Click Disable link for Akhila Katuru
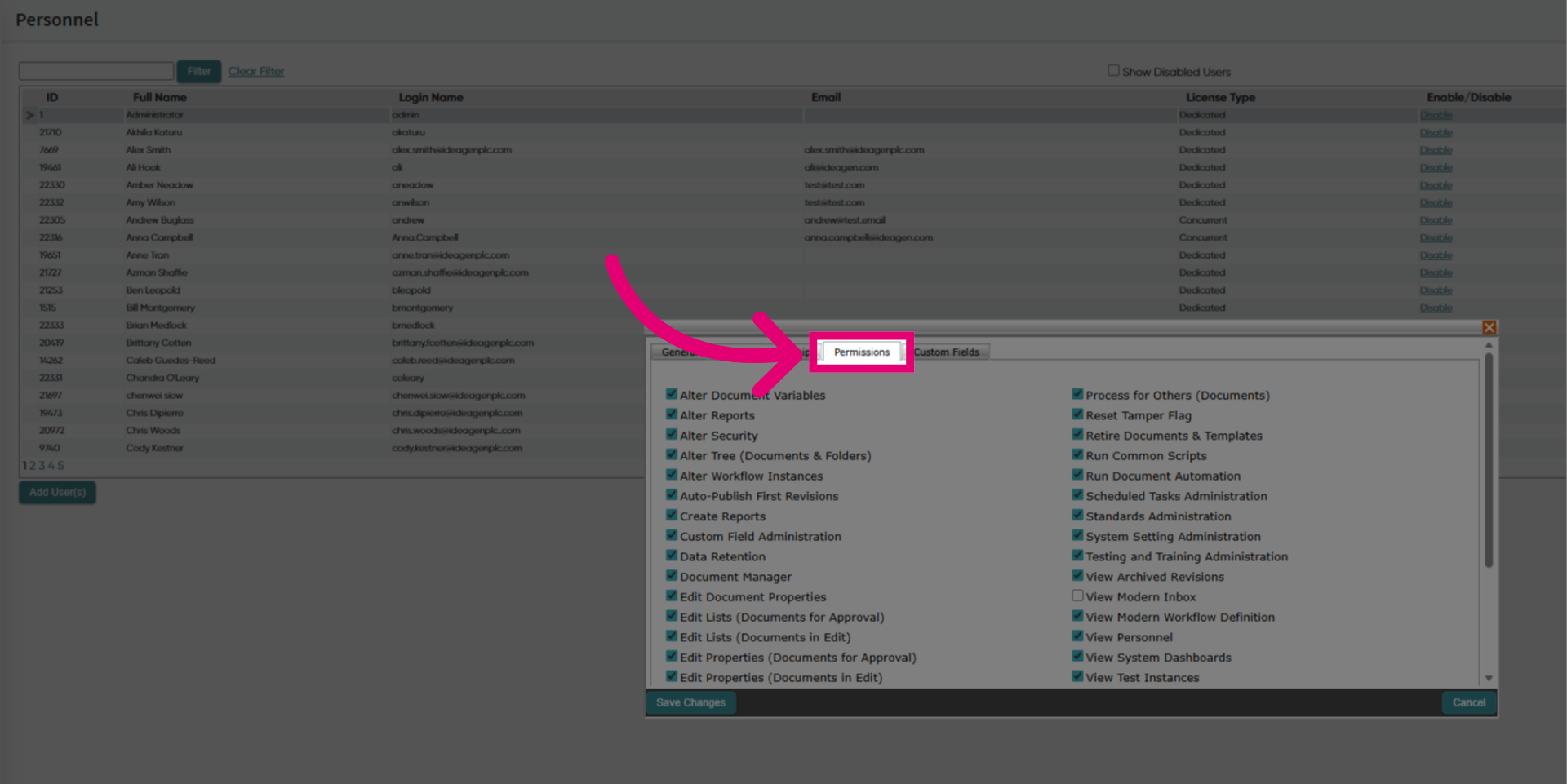 (x=1436, y=132)
